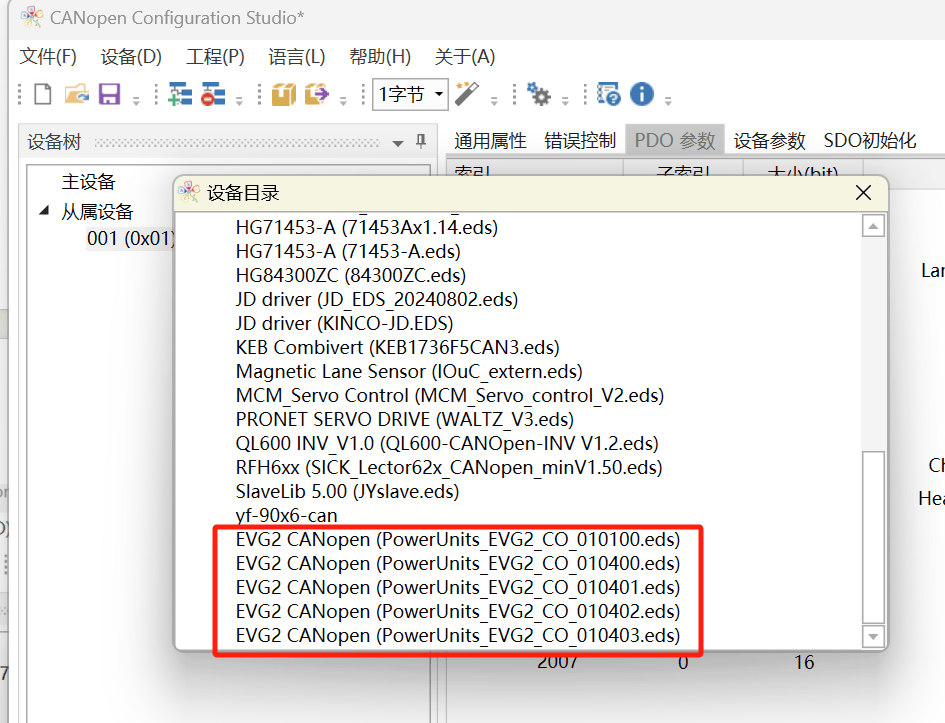Image resolution: width=945 pixels, height=723 pixels.
Task: Click the help document icon with question mark
Action: pos(609,94)
